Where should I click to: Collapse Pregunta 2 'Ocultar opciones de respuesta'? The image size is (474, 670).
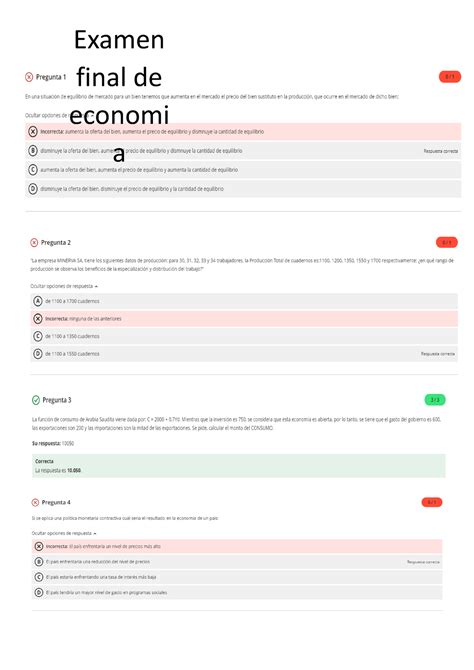click(64, 286)
